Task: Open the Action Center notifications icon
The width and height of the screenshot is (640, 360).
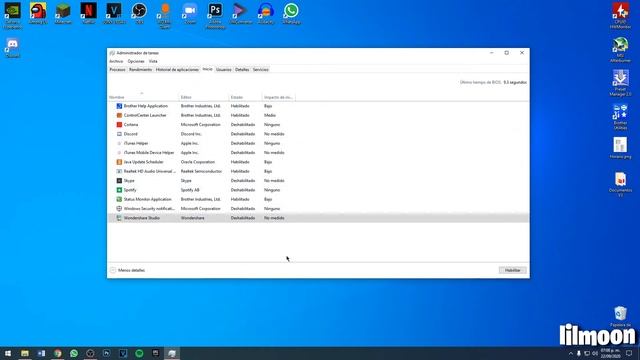Action: tap(629, 353)
